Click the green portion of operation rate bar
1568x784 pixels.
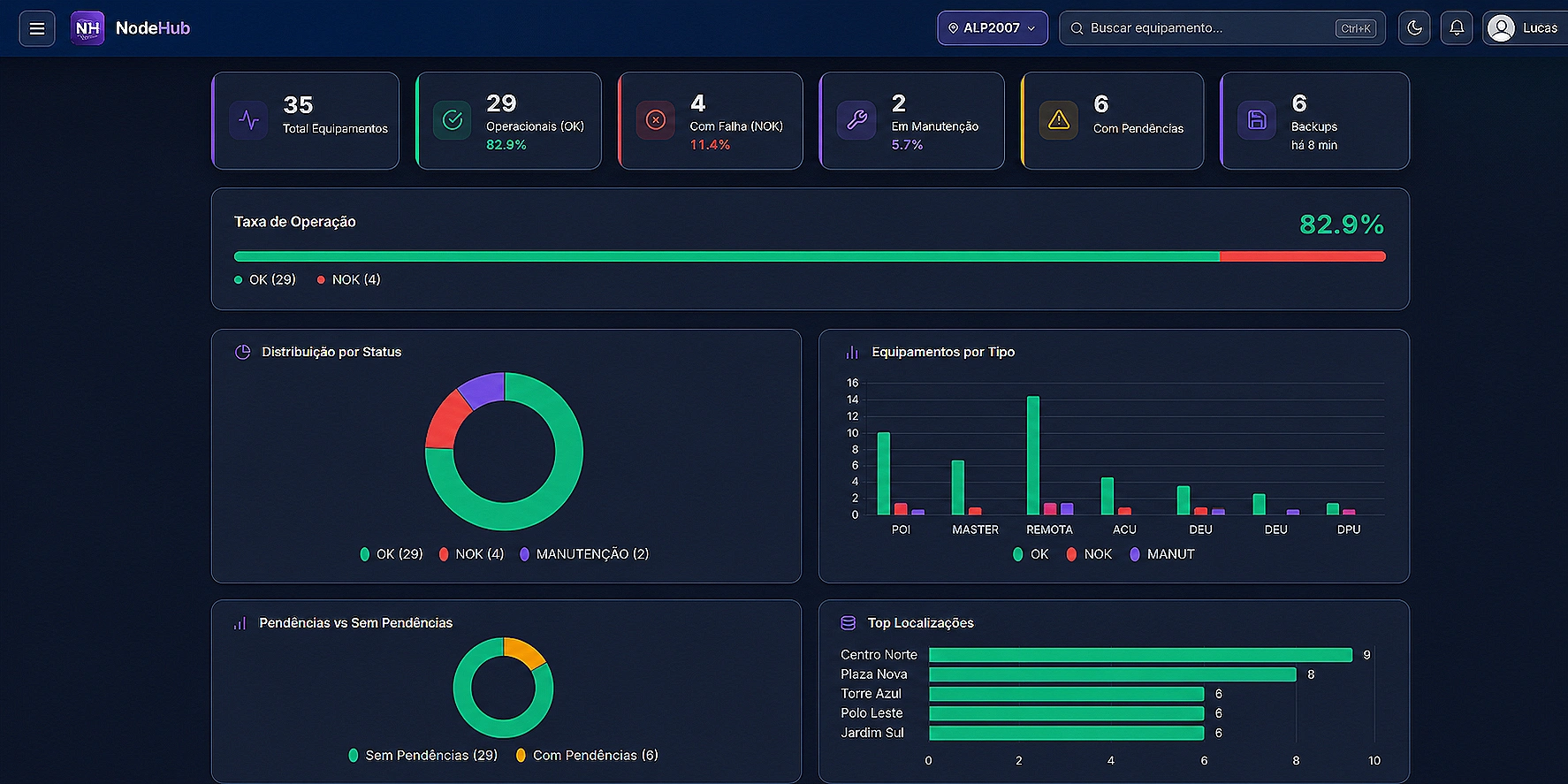[727, 256]
